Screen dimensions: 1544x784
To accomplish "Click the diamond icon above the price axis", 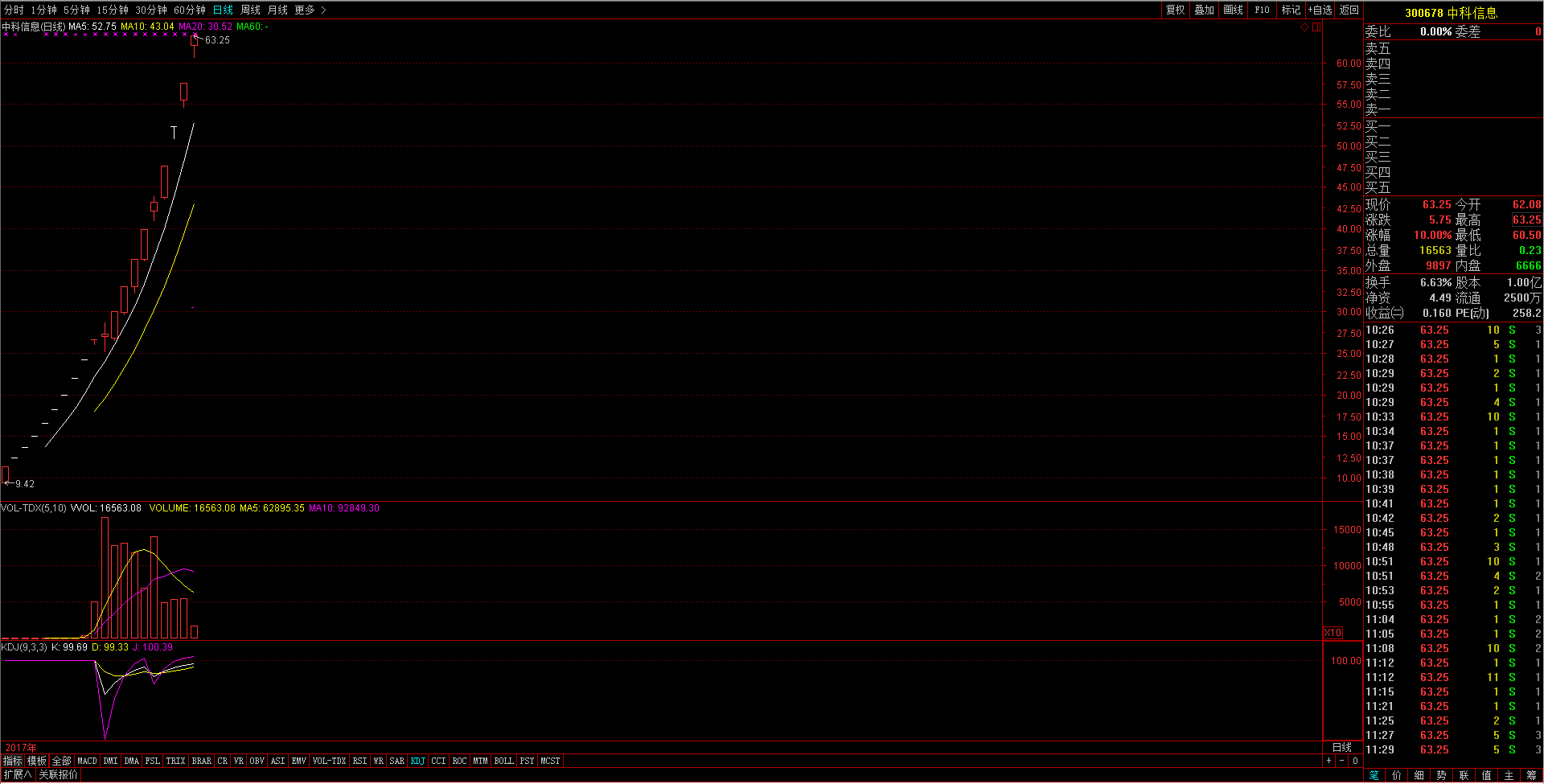I will 1304,27.
